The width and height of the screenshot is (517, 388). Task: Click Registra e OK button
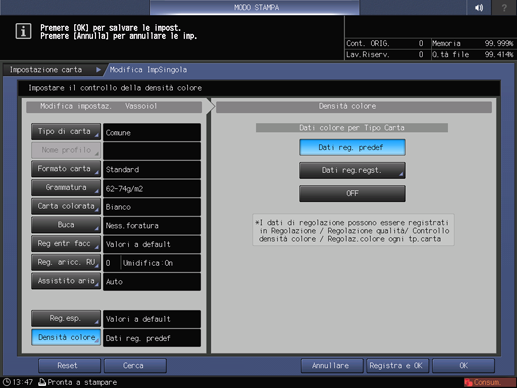tap(398, 366)
